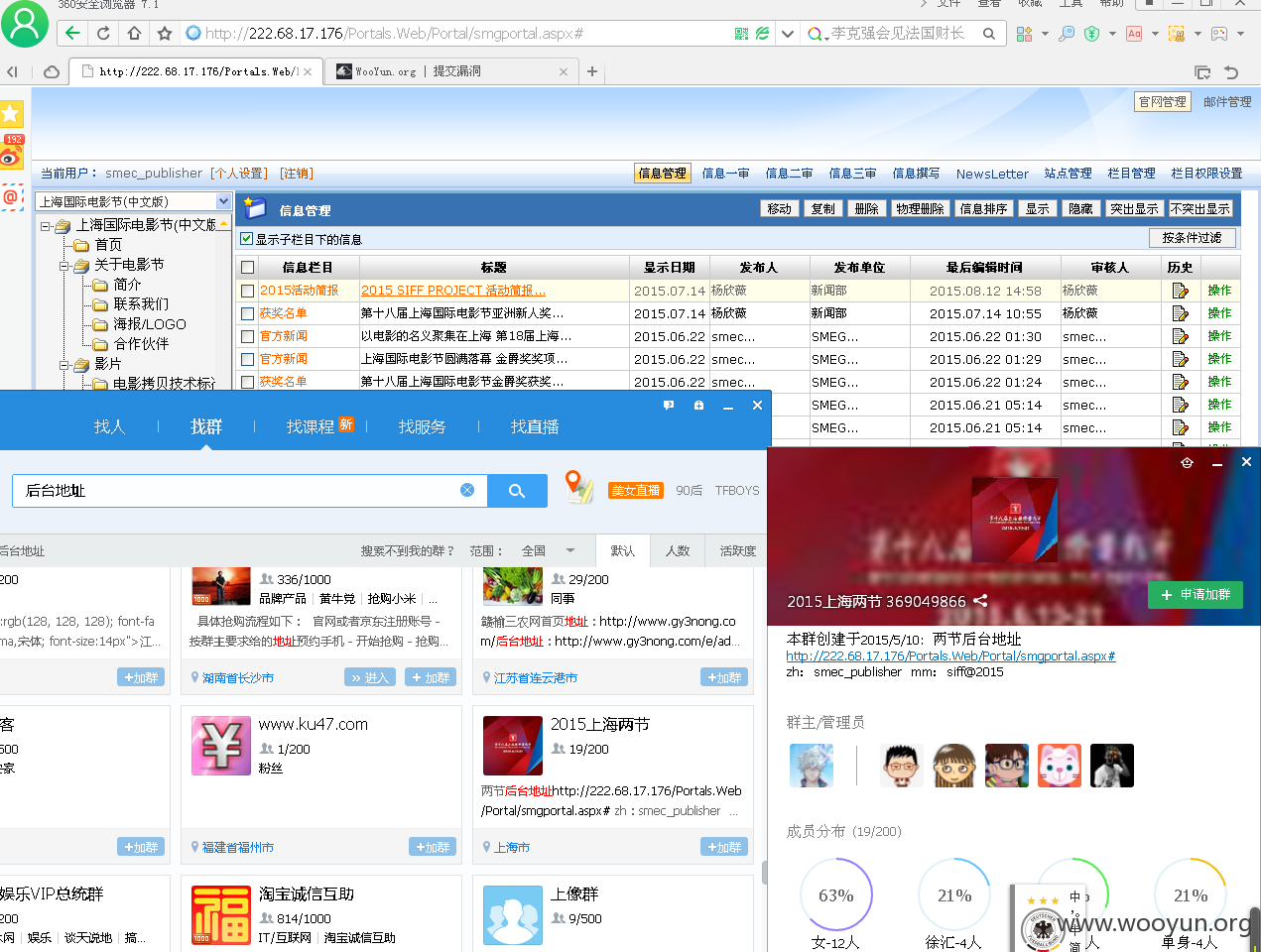Screen dimensions: 1261x952
Task: Check the 官方新闻 第18届 row checkbox
Action: (x=248, y=336)
